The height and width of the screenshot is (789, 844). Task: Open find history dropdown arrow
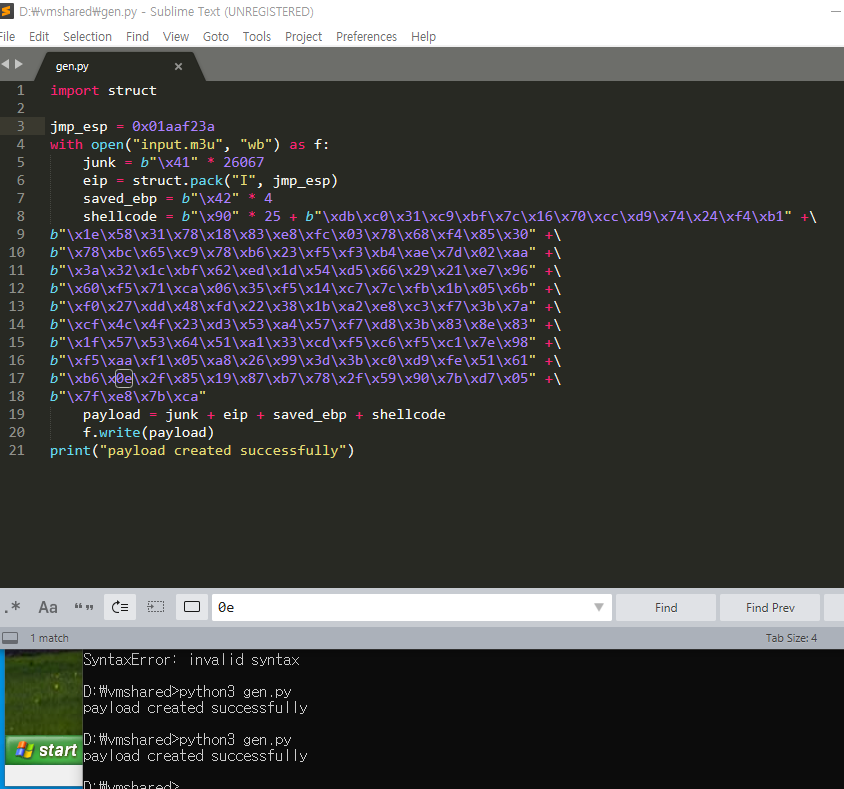(599, 607)
